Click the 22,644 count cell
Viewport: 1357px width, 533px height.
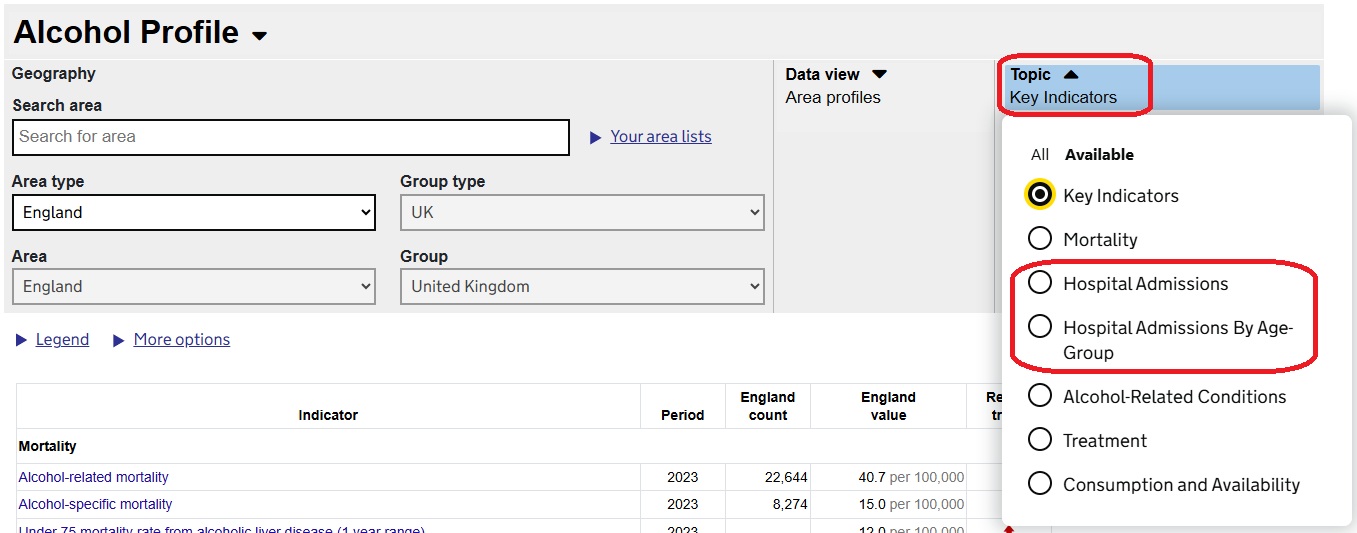[768, 477]
